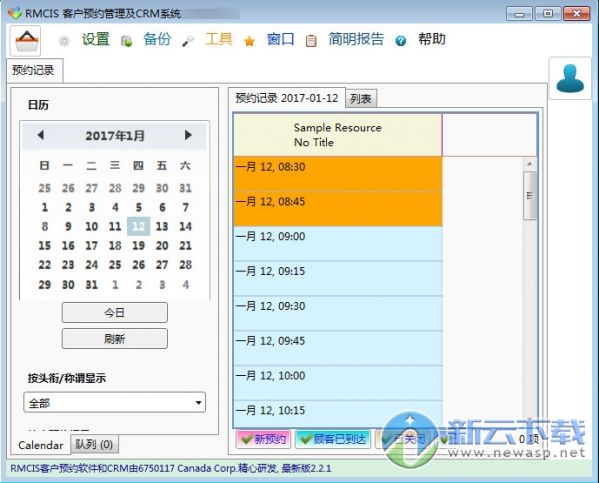Select January 20 in the calendar
The height and width of the screenshot is (483, 599).
(x=162, y=245)
